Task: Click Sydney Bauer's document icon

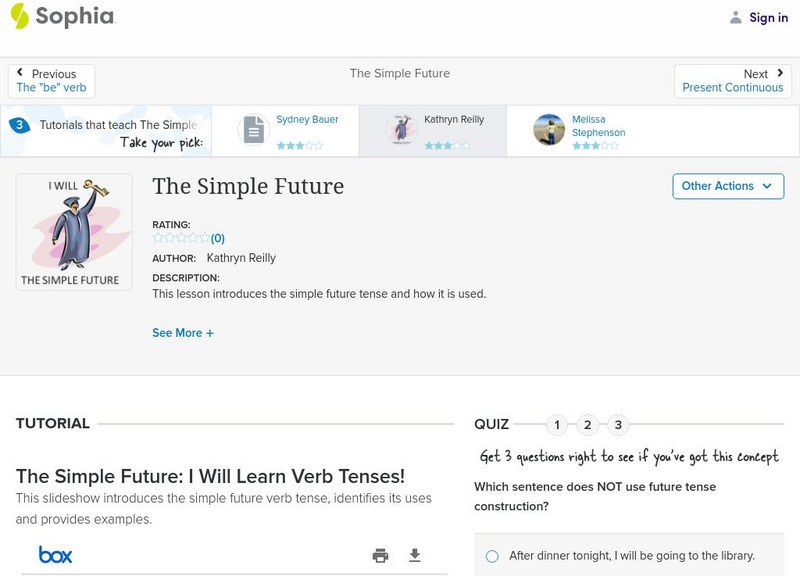Action: click(254, 130)
